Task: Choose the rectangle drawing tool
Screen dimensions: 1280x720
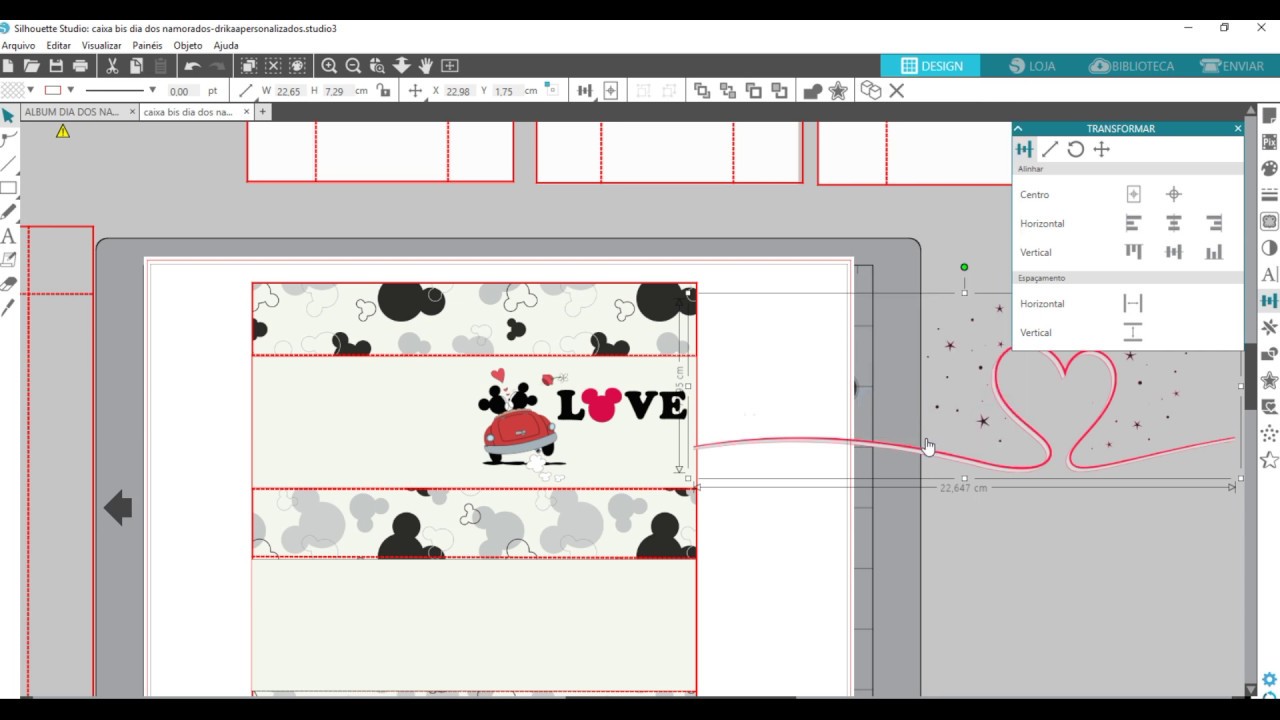Action: pos(8,188)
